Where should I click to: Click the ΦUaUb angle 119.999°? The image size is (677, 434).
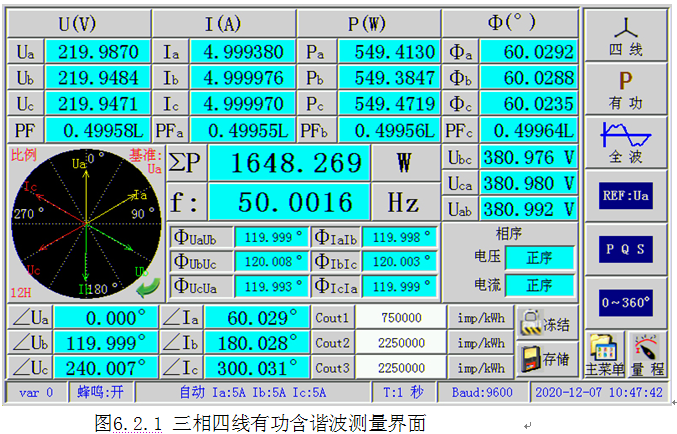point(272,237)
